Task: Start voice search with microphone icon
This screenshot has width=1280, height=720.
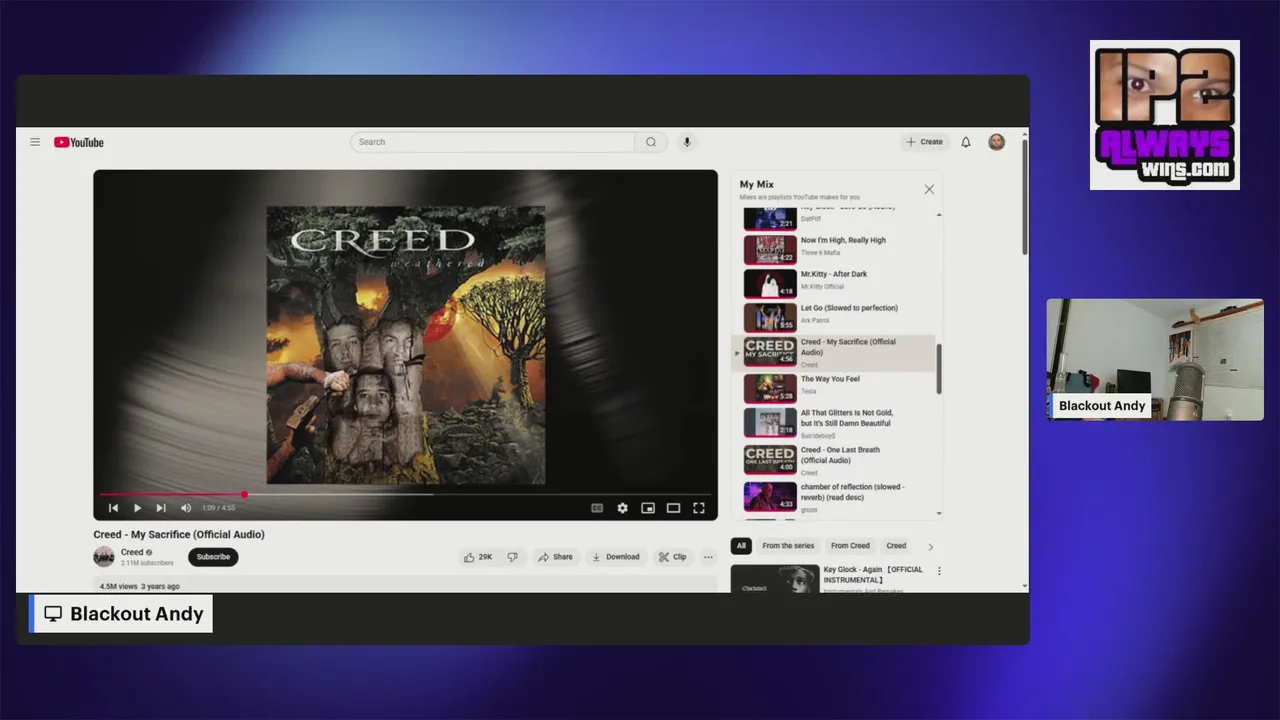Action: pos(687,142)
